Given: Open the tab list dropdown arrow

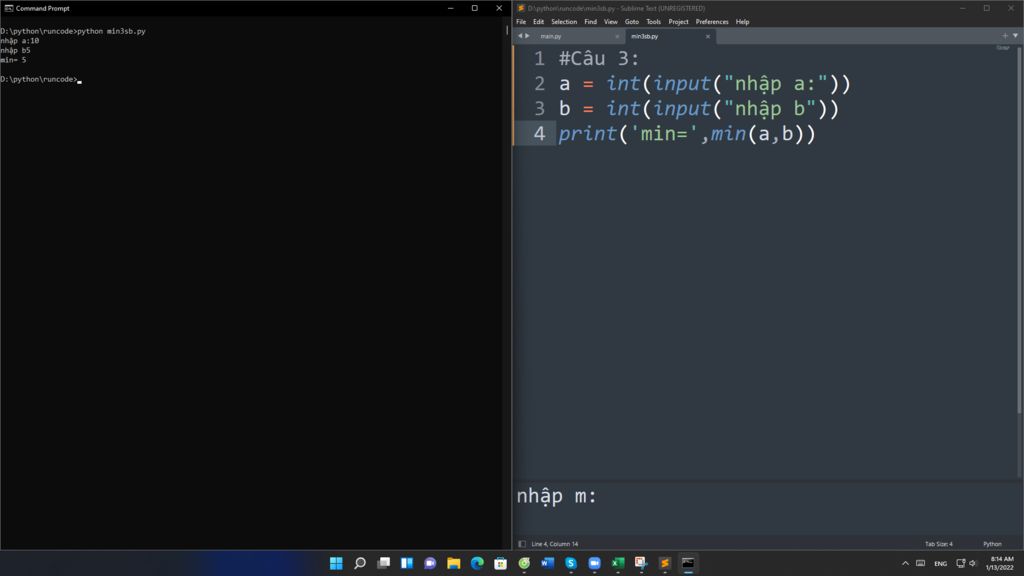Looking at the screenshot, I should click(1015, 36).
